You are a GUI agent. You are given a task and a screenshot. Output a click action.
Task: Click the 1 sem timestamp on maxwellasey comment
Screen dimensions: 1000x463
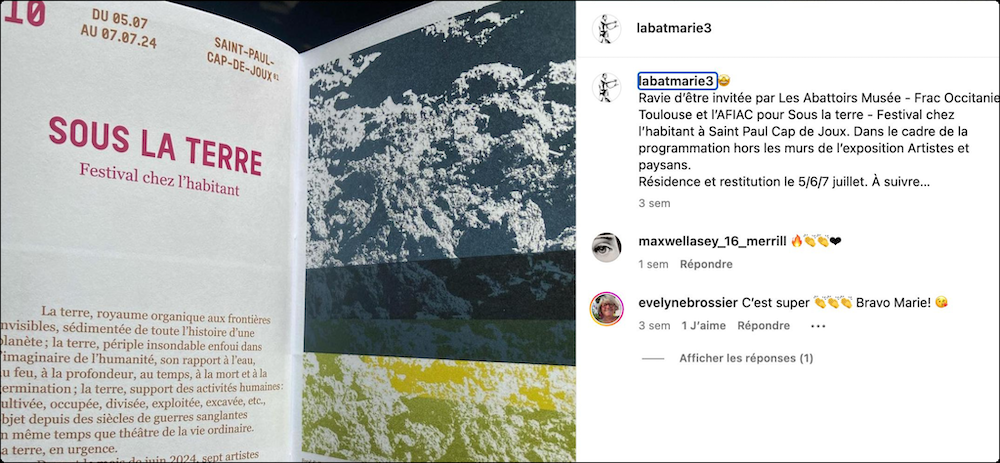coord(653,264)
